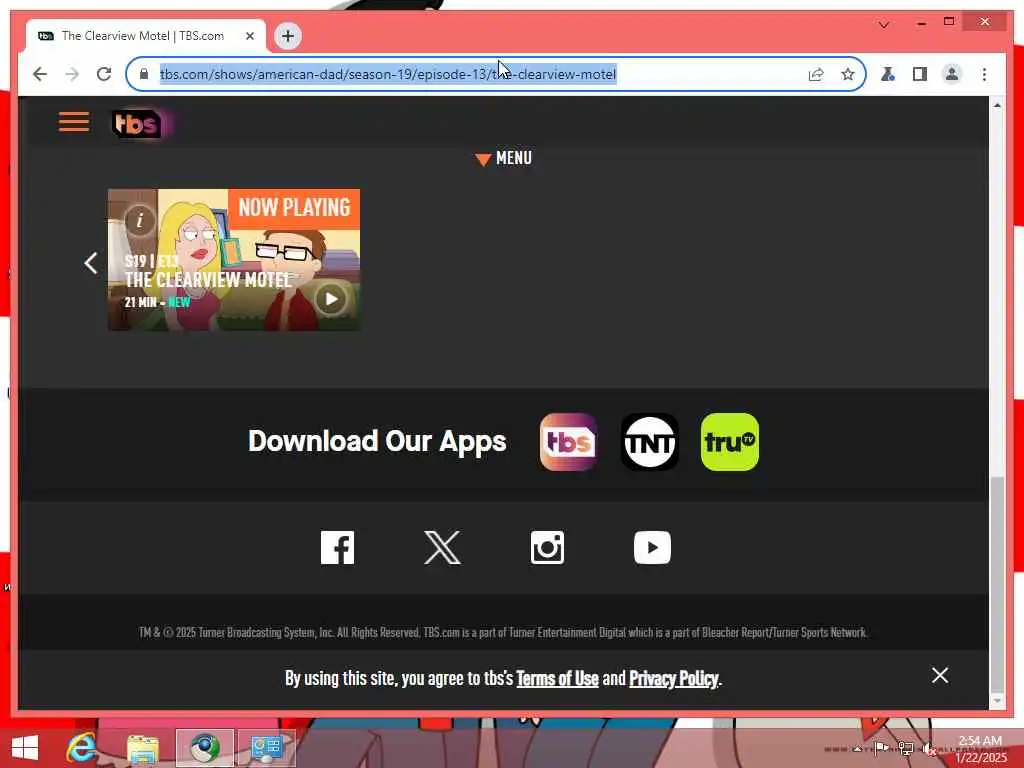
Task: Toggle the browser side panel
Action: 920,74
